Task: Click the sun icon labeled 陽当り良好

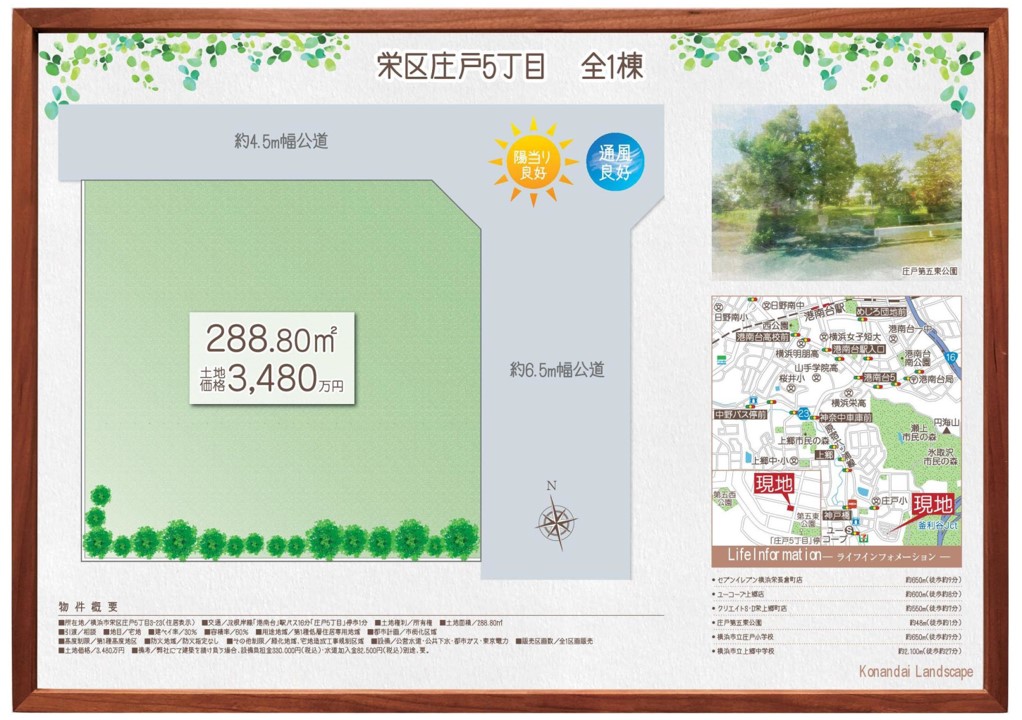Action: (x=533, y=161)
